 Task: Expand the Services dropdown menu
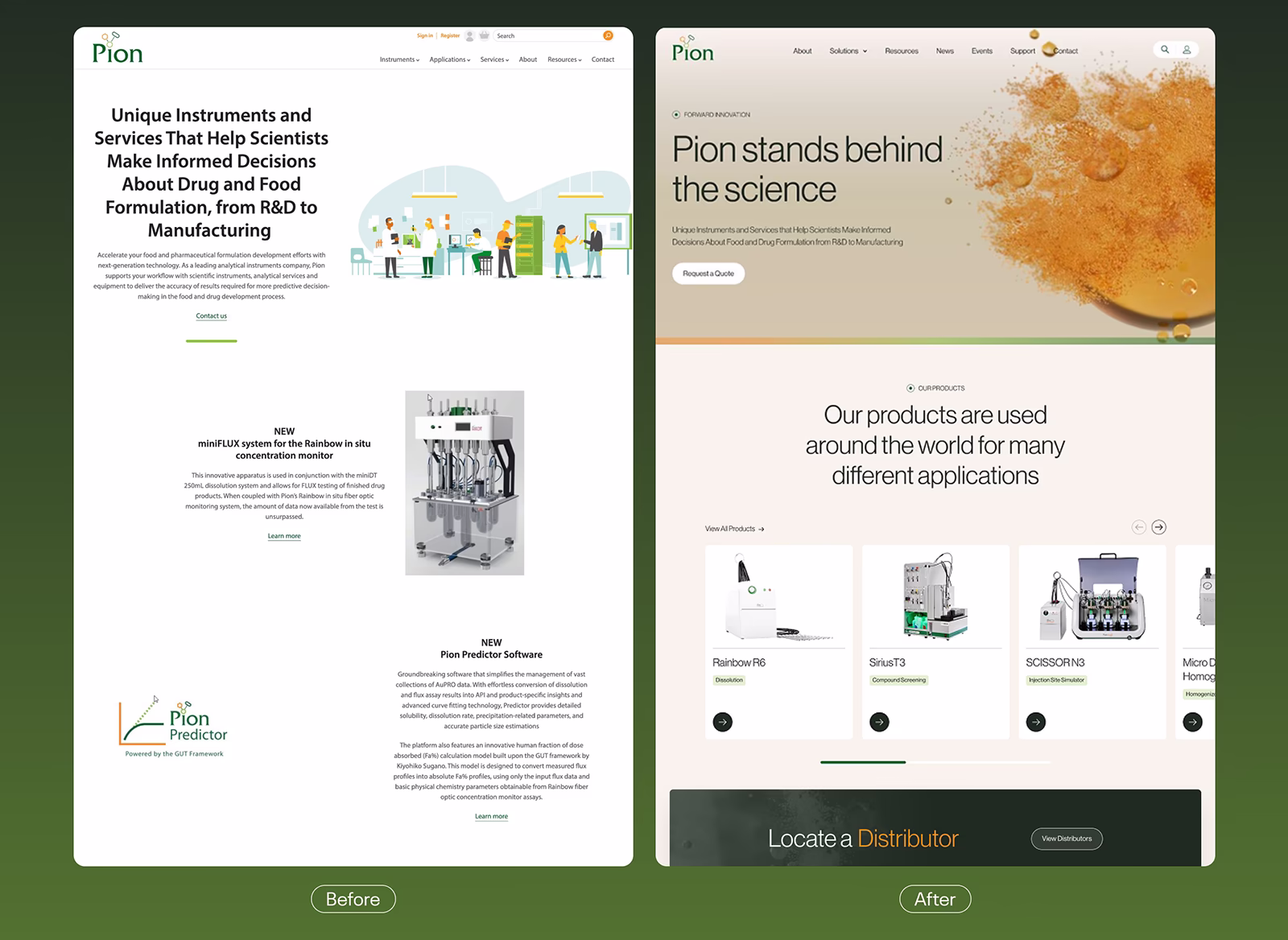pyautogui.click(x=494, y=60)
